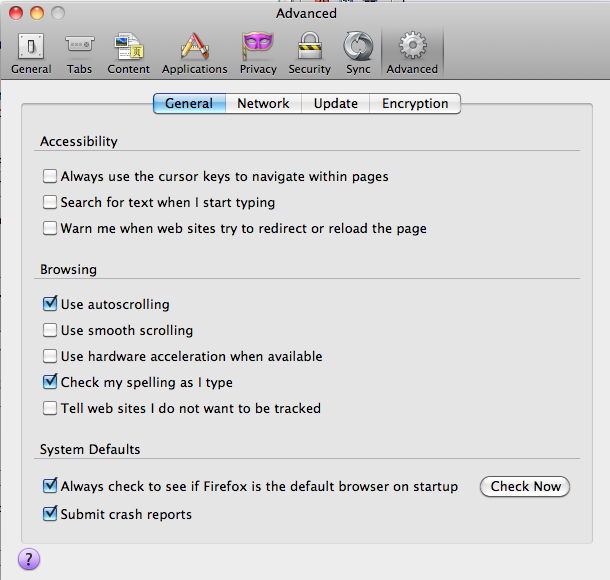Uncheck Check my spelling as I type

(50, 382)
